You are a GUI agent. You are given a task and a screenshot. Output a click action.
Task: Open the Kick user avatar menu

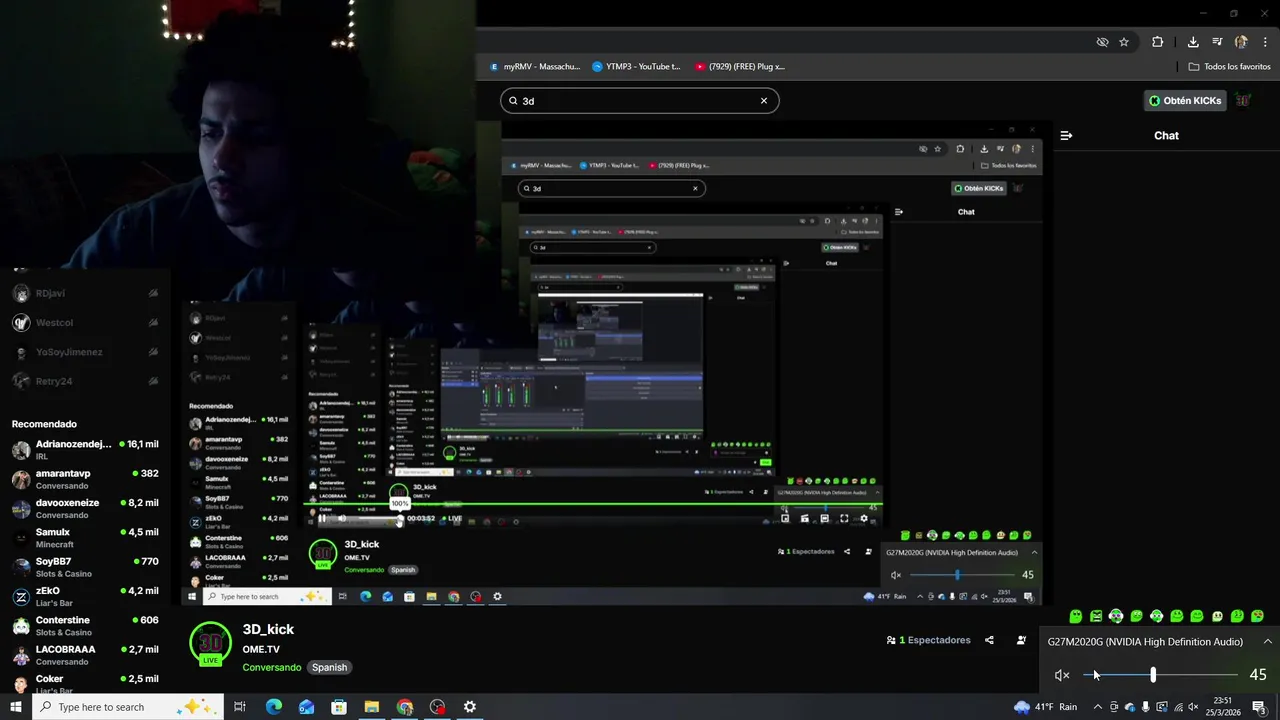(x=1243, y=100)
